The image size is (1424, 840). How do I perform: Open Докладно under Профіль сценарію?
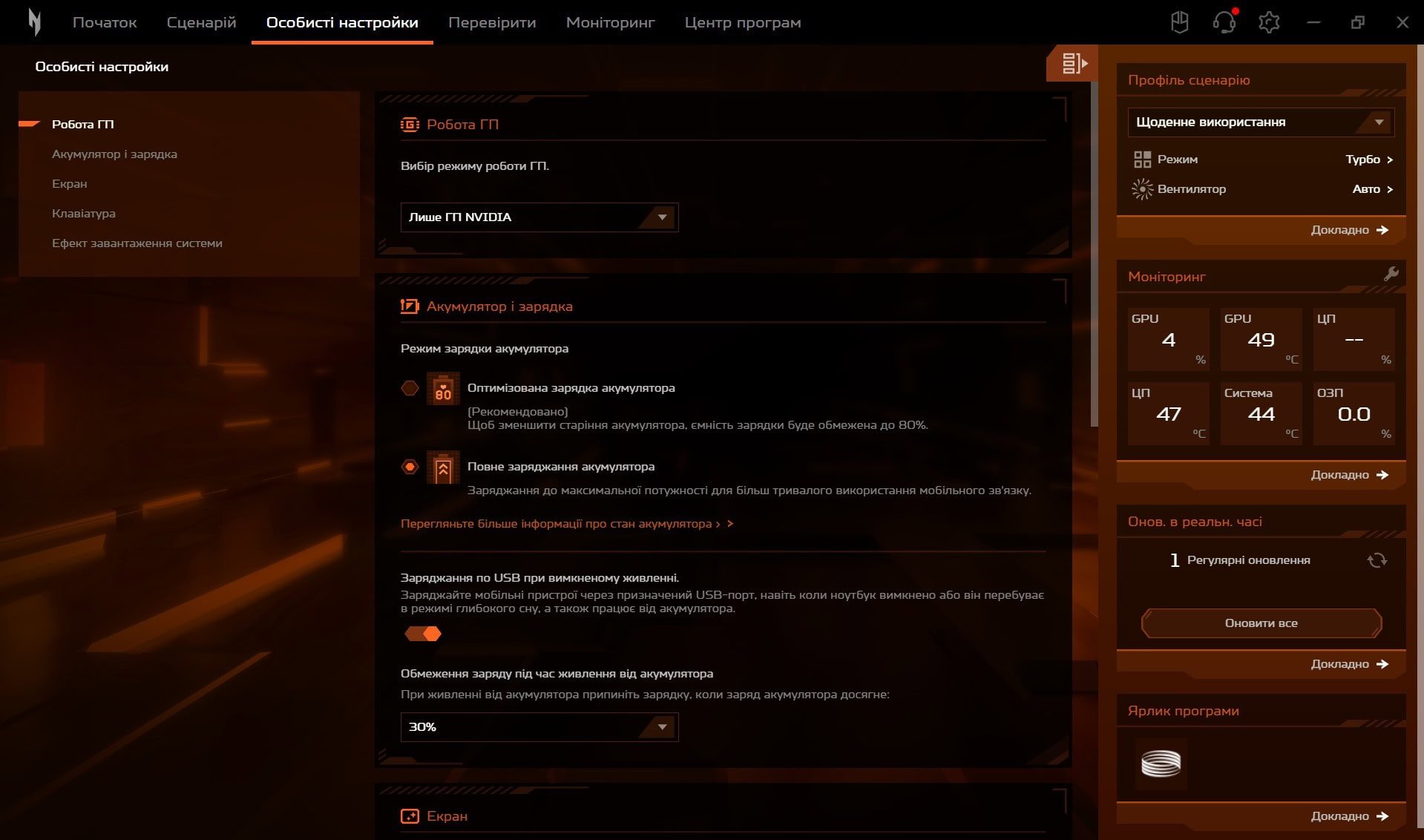point(1349,230)
